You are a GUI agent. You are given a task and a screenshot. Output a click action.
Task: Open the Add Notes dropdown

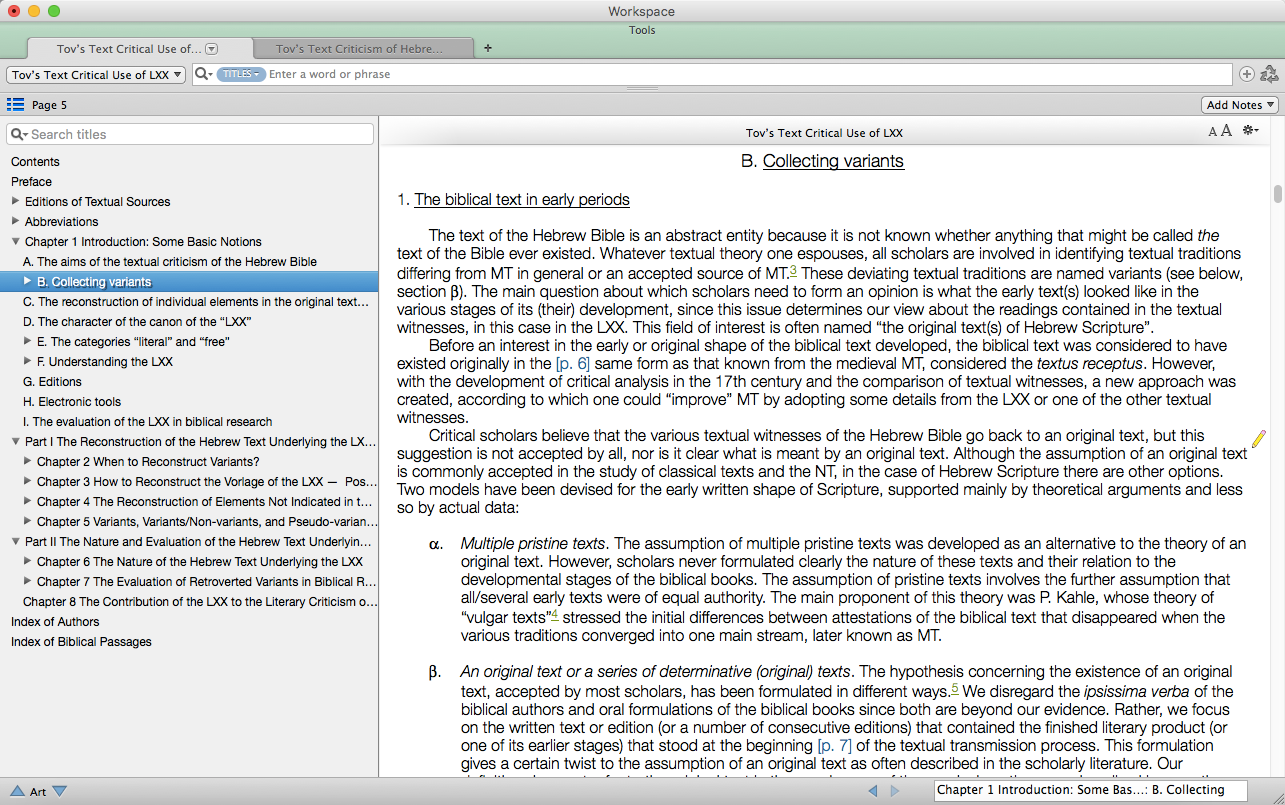coord(1240,105)
